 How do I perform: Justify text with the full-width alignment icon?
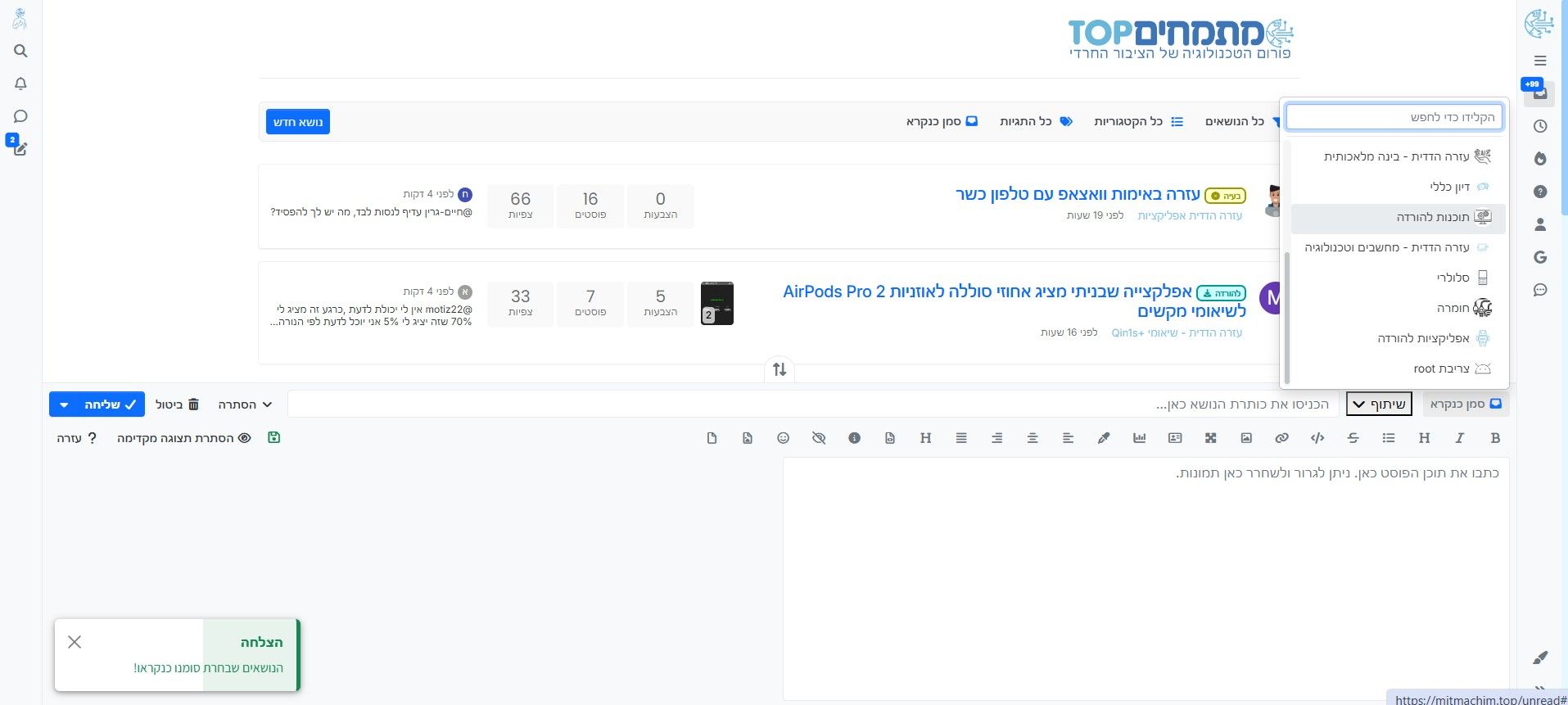(961, 438)
